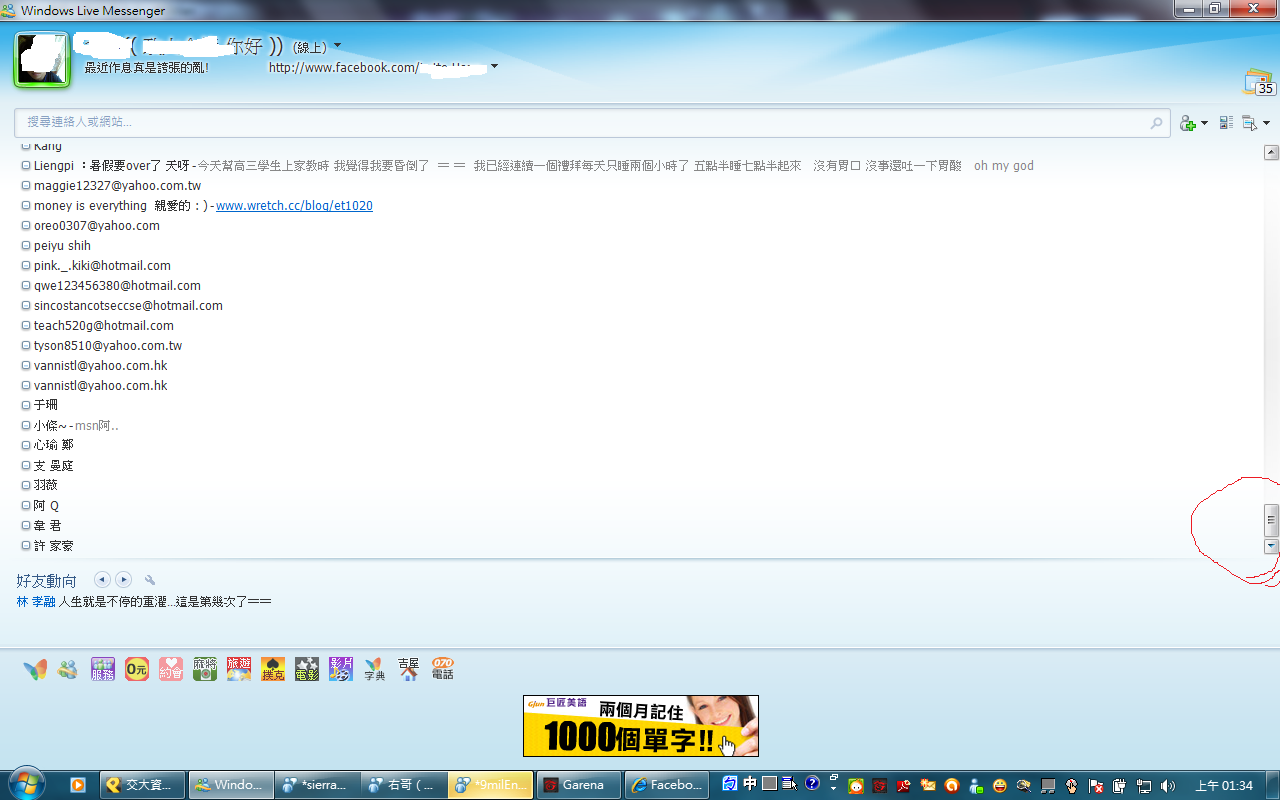The height and width of the screenshot is (800, 1280).
Task: Switch contact list layout view icon
Action: tap(1226, 123)
